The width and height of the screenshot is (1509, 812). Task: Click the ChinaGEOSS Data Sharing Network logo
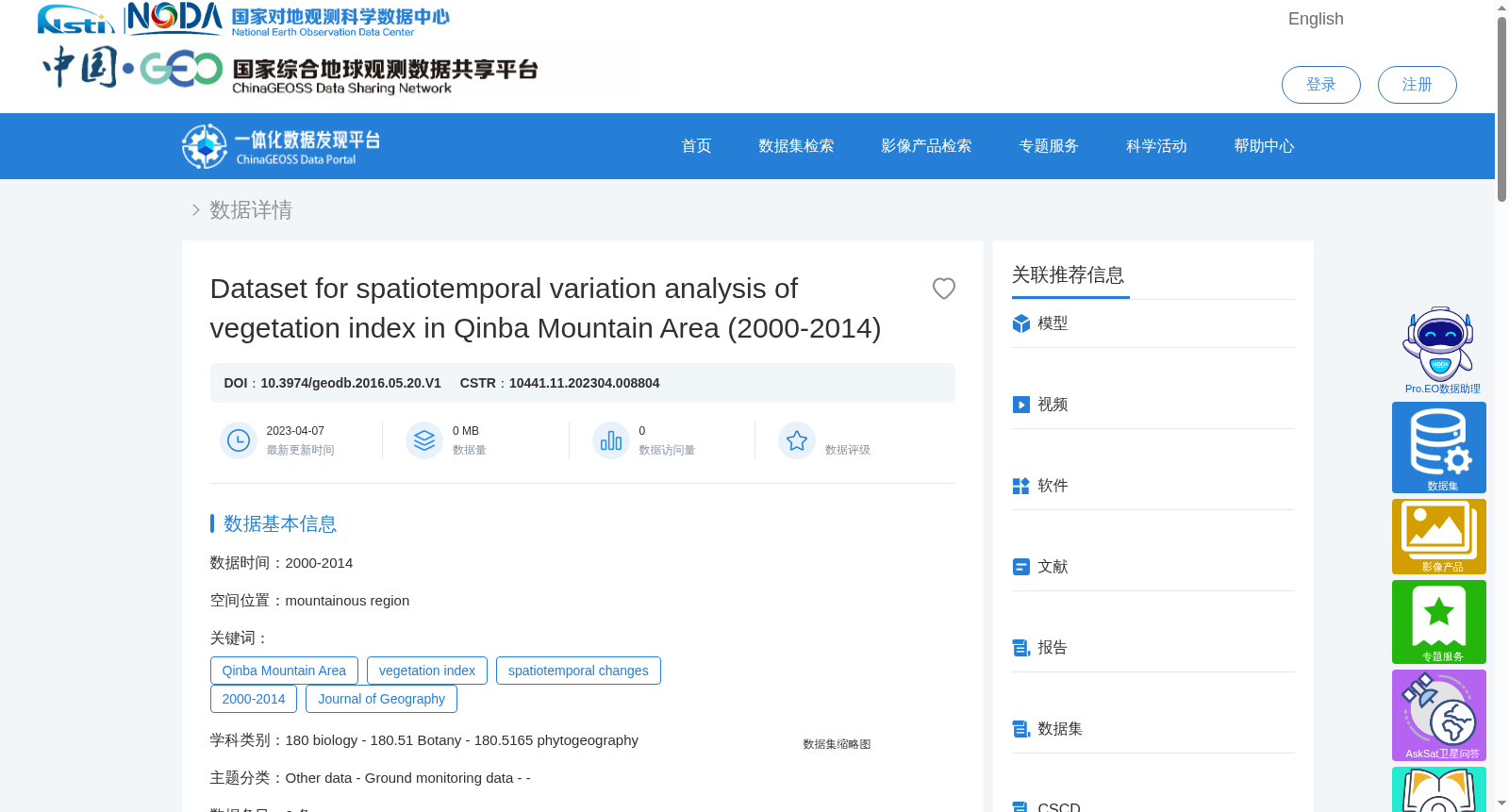[x=290, y=69]
